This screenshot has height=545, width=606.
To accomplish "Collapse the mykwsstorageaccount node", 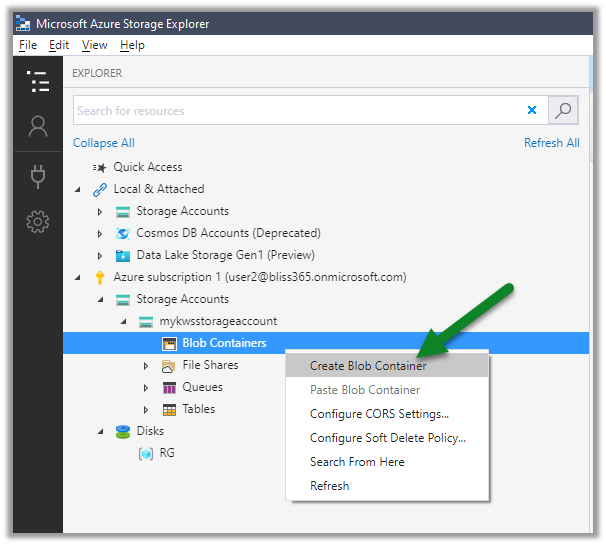I will pos(123,321).
